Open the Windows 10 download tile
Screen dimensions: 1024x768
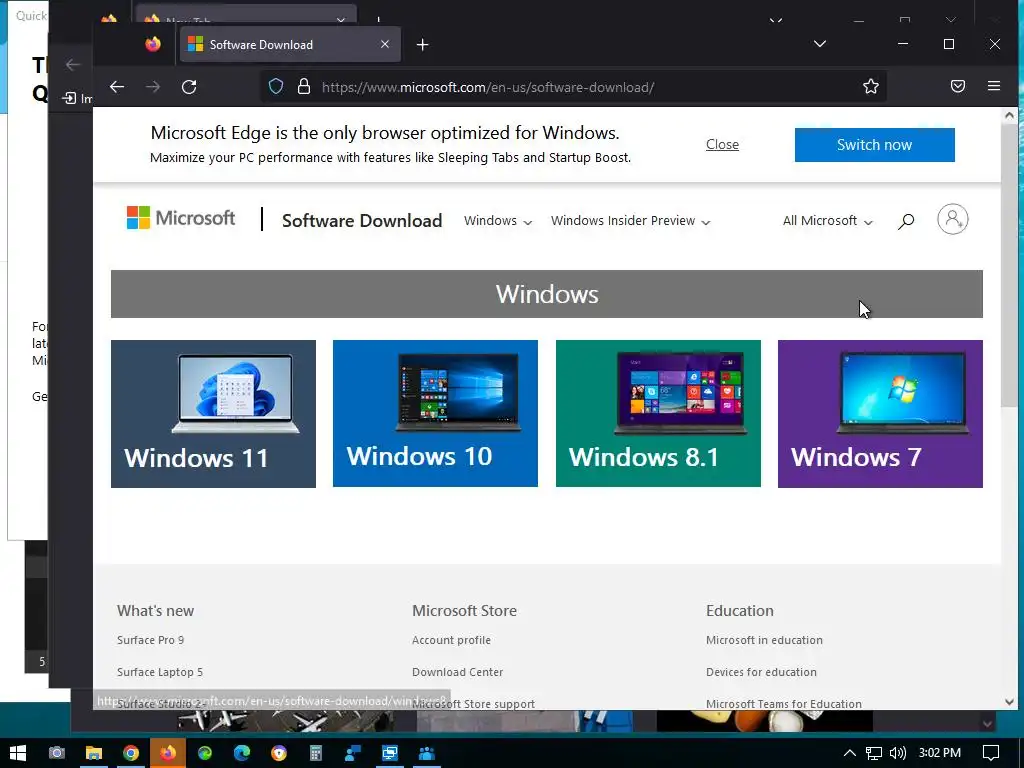coord(436,413)
